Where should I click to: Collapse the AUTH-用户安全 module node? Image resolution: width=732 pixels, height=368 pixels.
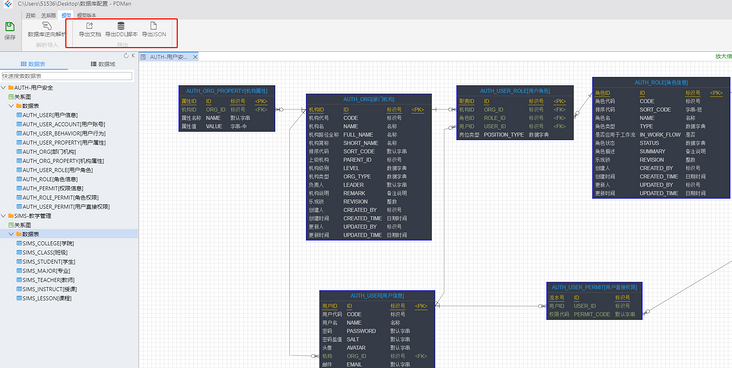4,87
